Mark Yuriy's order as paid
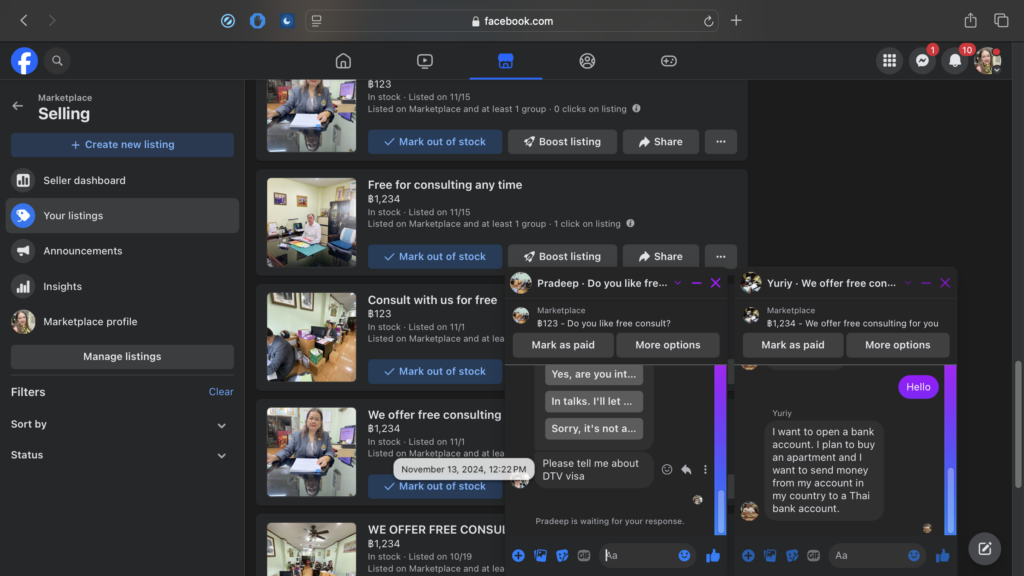This screenshot has height=576, width=1024. pos(793,345)
